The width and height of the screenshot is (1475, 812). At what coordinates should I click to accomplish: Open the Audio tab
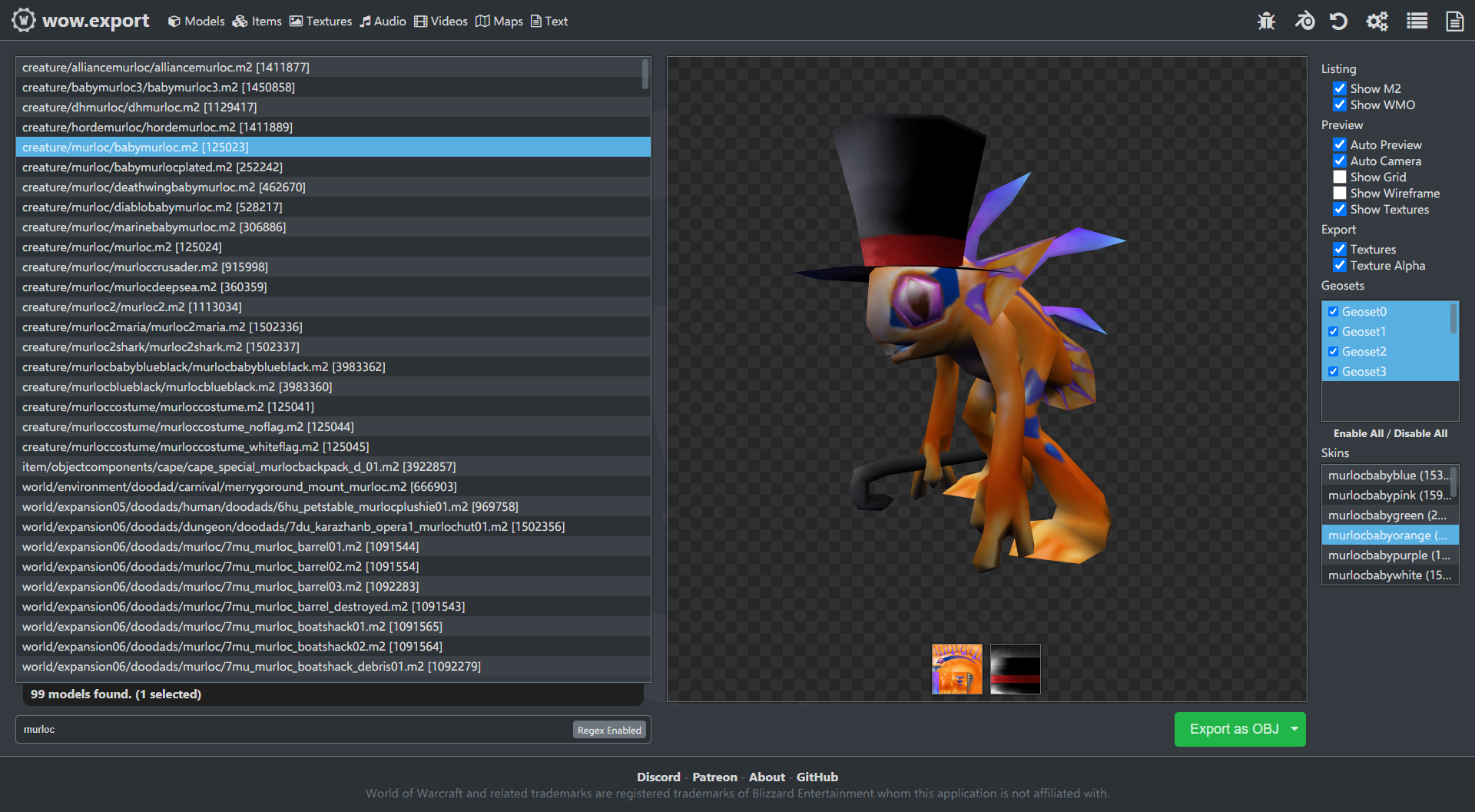(383, 22)
